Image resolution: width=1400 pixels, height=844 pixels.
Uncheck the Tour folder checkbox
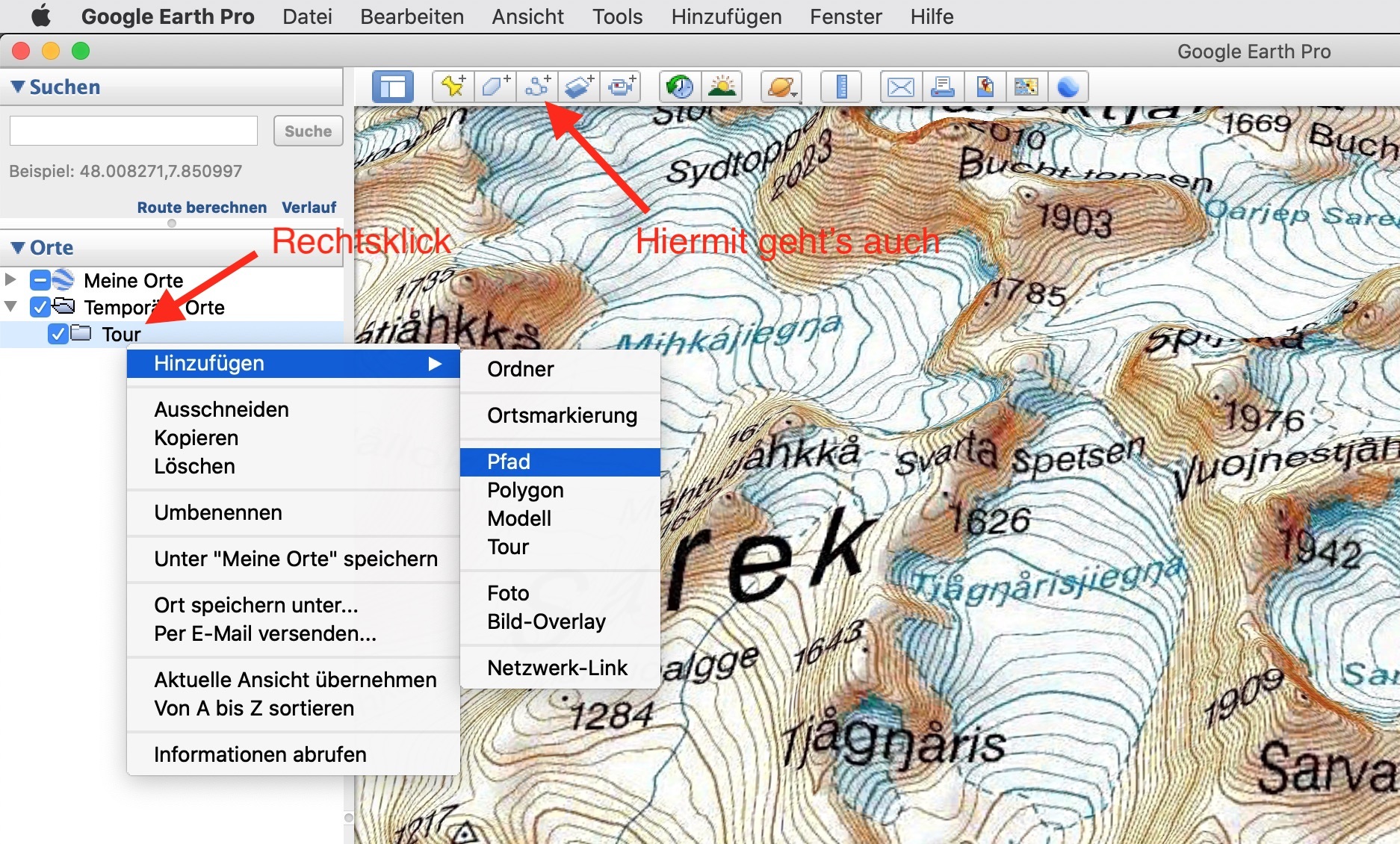coord(58,334)
